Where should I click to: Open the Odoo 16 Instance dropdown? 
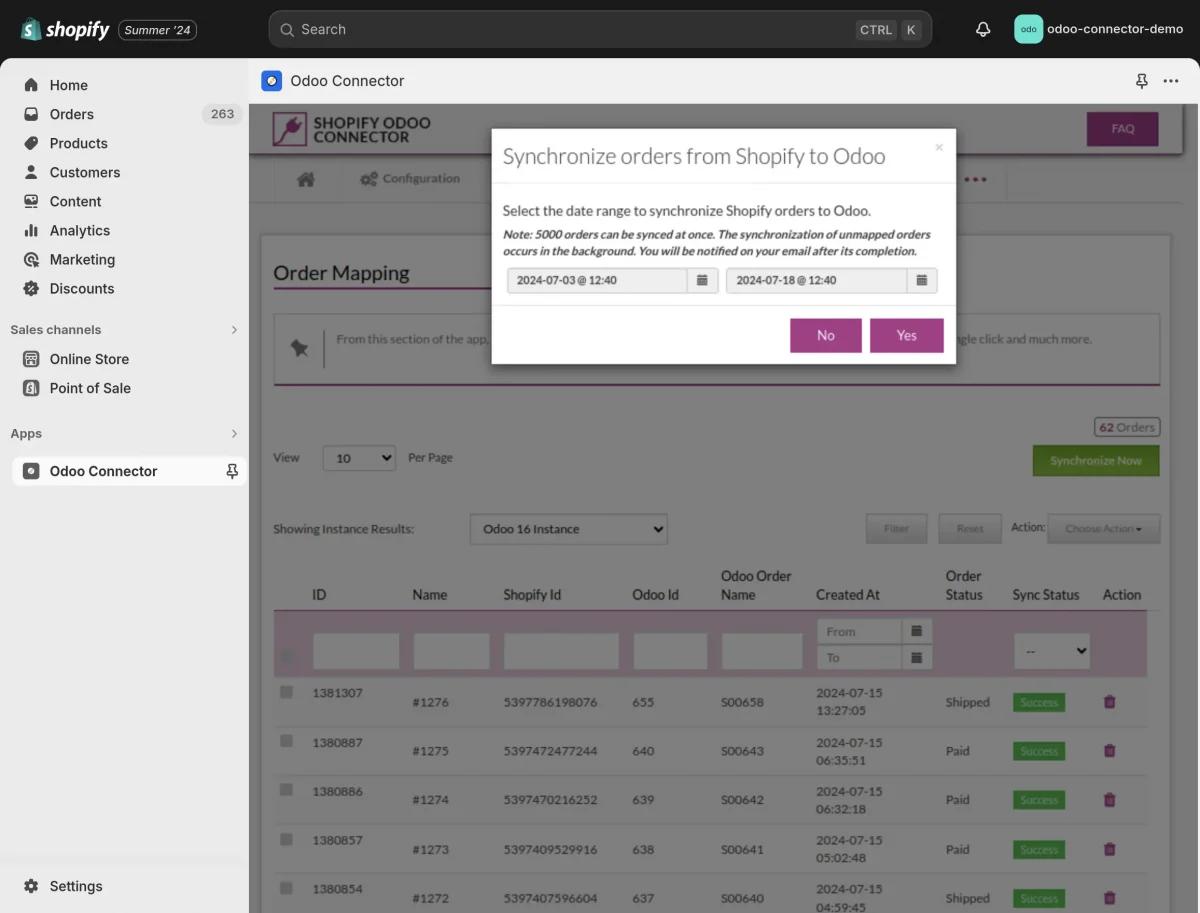click(x=568, y=529)
